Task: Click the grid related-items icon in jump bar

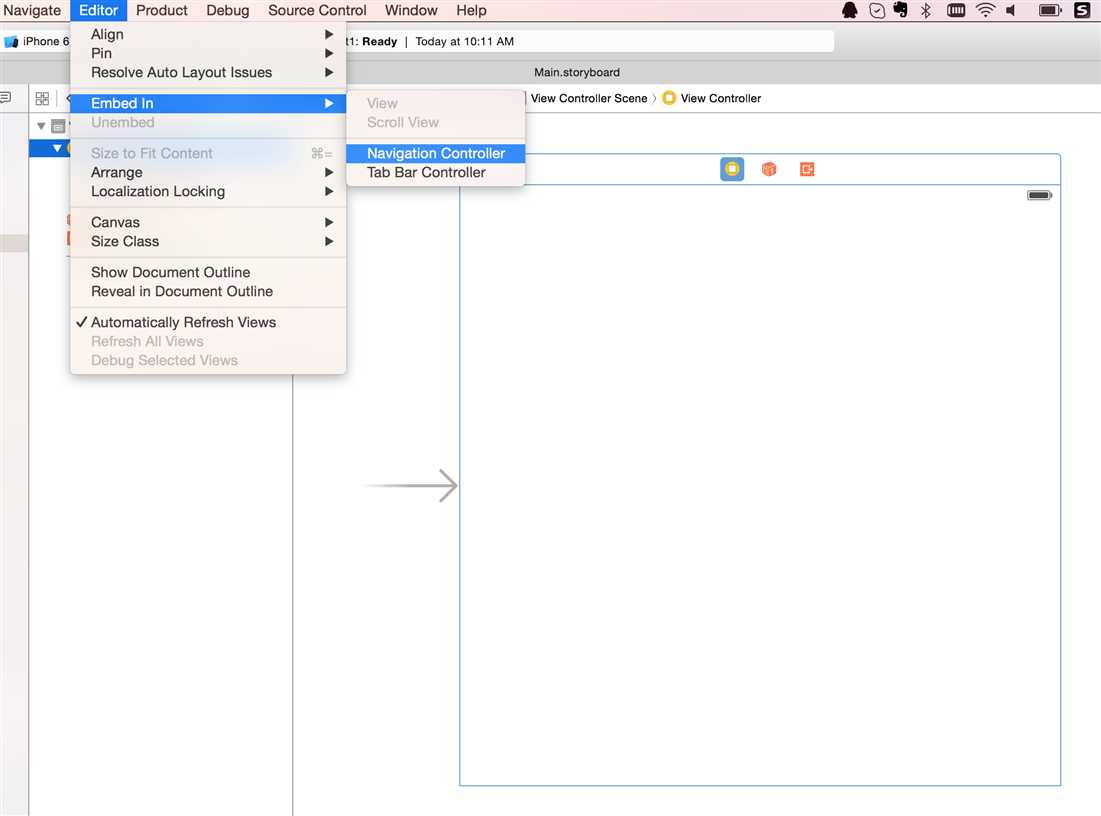Action: click(x=42, y=98)
